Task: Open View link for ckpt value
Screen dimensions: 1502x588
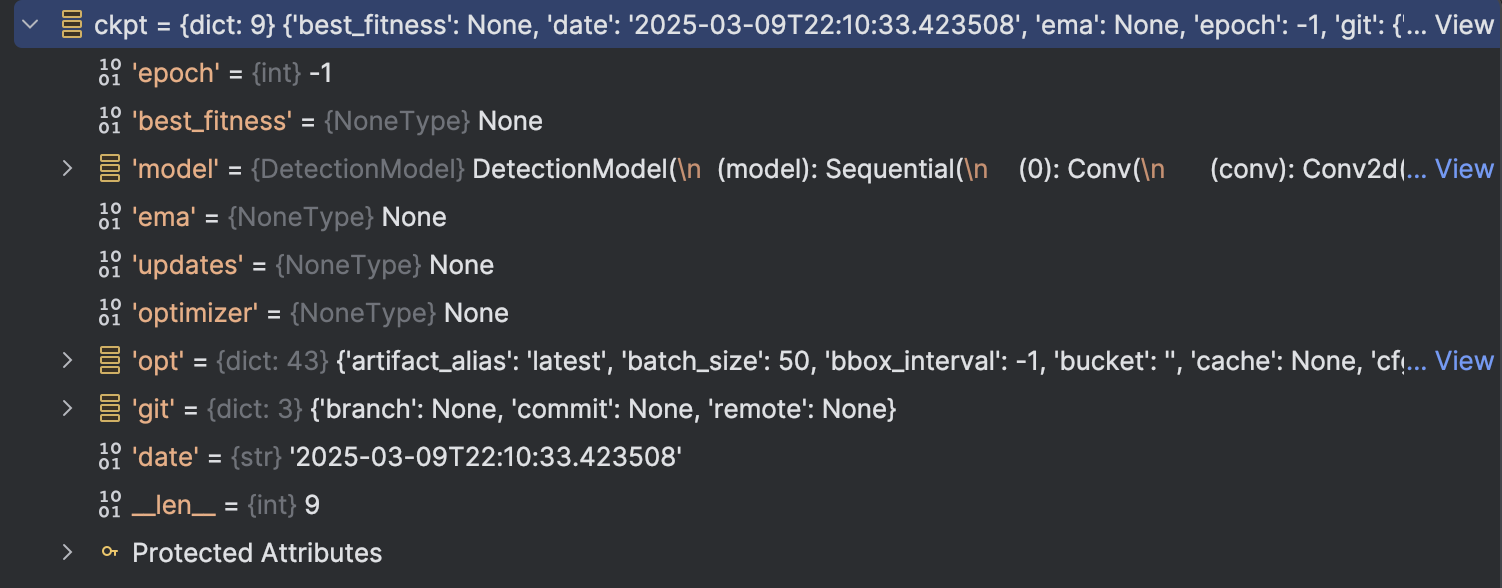Action: pyautogui.click(x=1464, y=25)
